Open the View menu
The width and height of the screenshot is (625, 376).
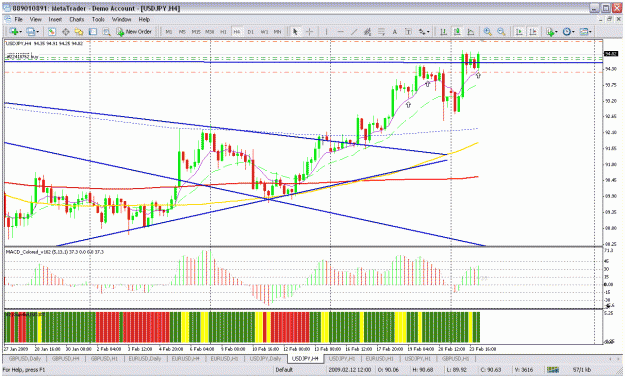35,19
